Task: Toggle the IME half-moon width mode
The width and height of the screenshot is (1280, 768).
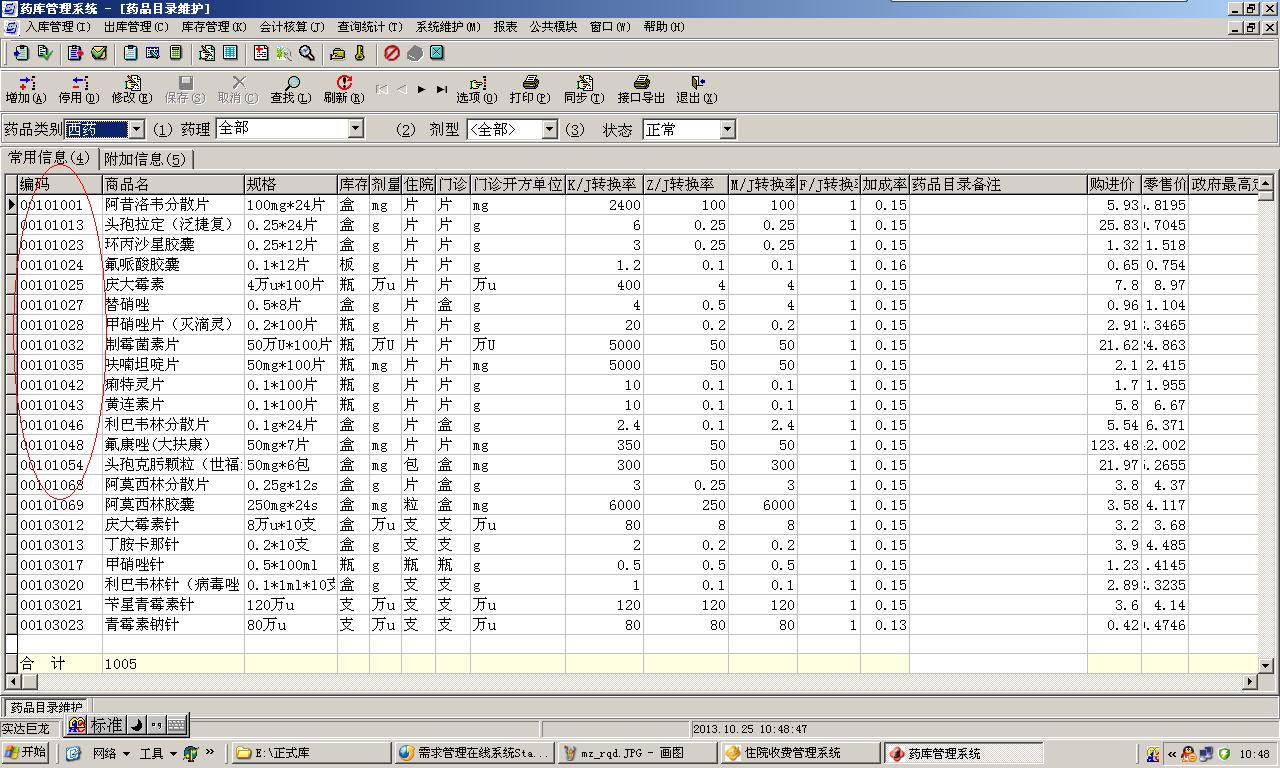Action: pyautogui.click(x=137, y=725)
